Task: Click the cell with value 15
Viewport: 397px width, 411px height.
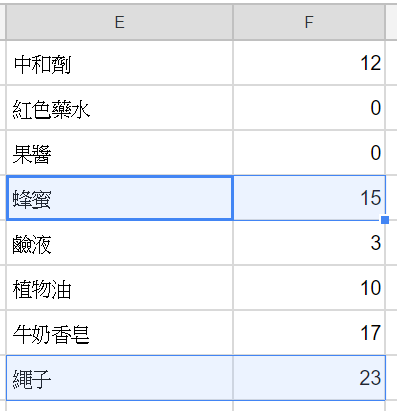Action: tap(309, 198)
